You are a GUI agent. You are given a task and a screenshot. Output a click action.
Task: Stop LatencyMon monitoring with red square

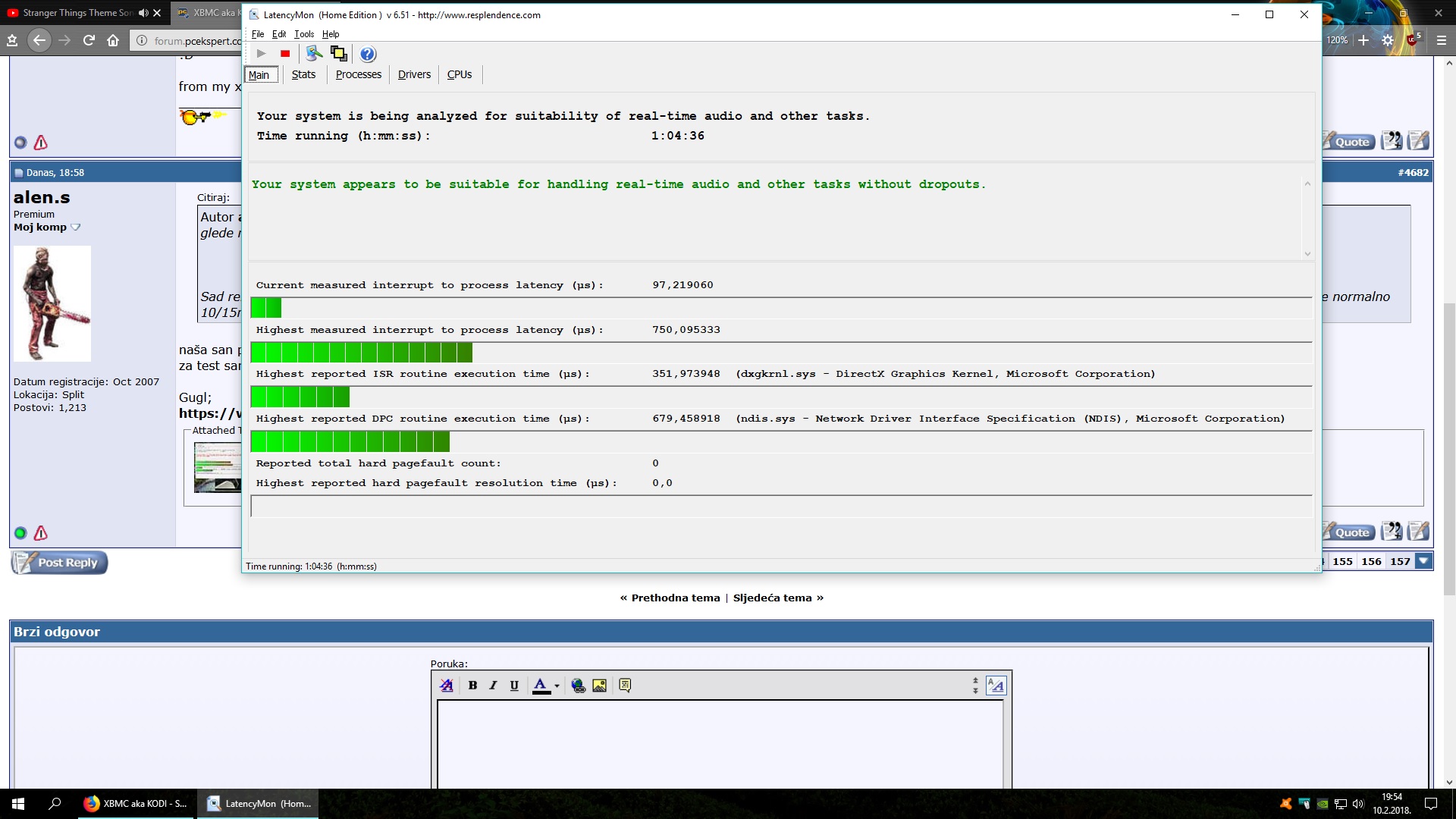pyautogui.click(x=285, y=54)
